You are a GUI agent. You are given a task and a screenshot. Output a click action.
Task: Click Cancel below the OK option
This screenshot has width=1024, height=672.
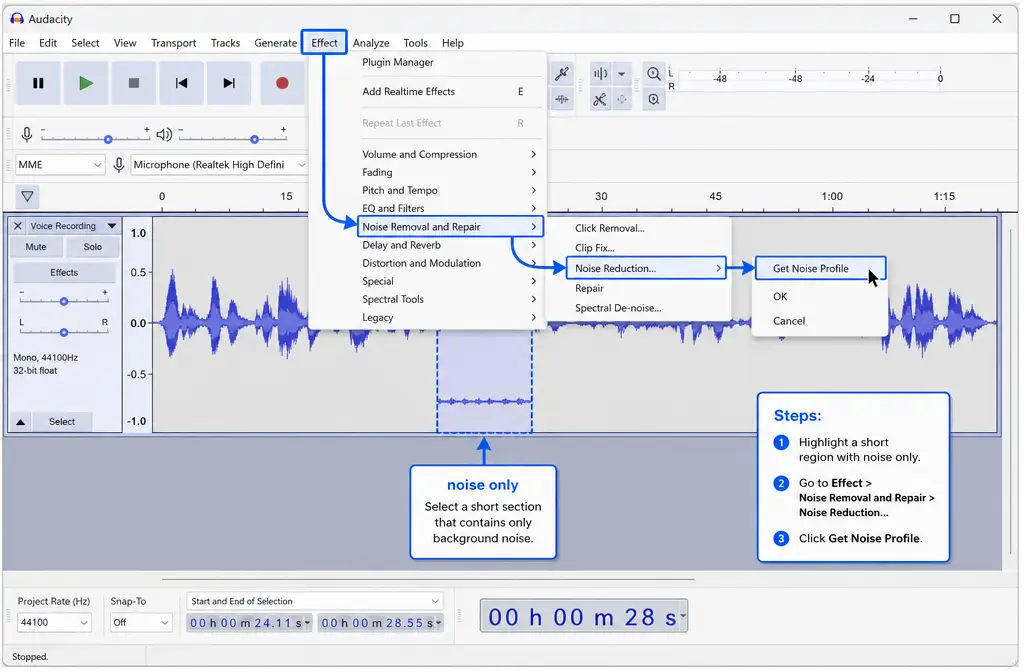(x=789, y=321)
